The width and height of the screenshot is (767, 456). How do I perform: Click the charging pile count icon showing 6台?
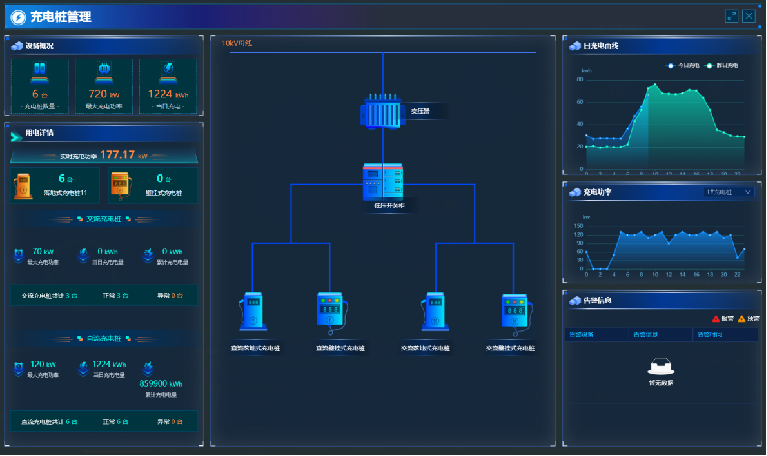[40, 73]
